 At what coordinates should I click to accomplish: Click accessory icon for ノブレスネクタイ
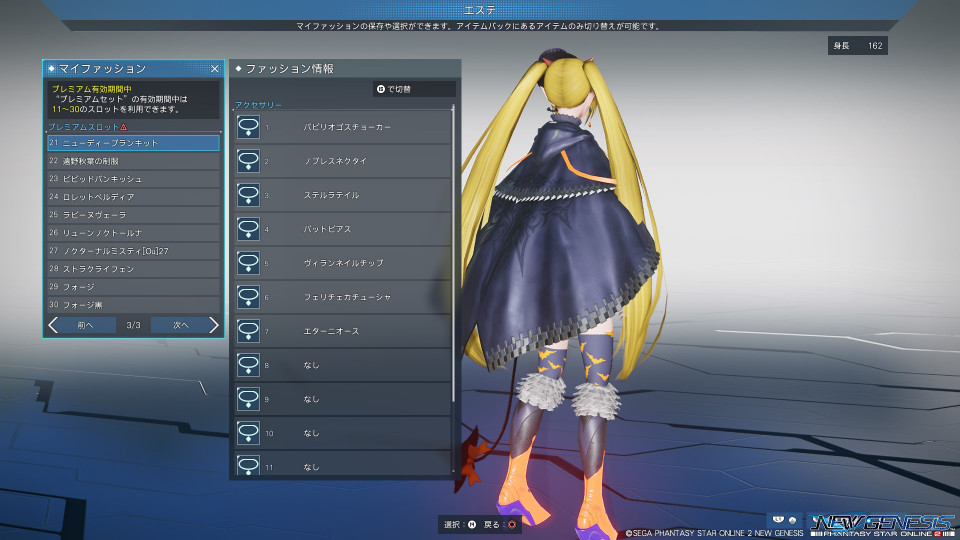pos(248,161)
